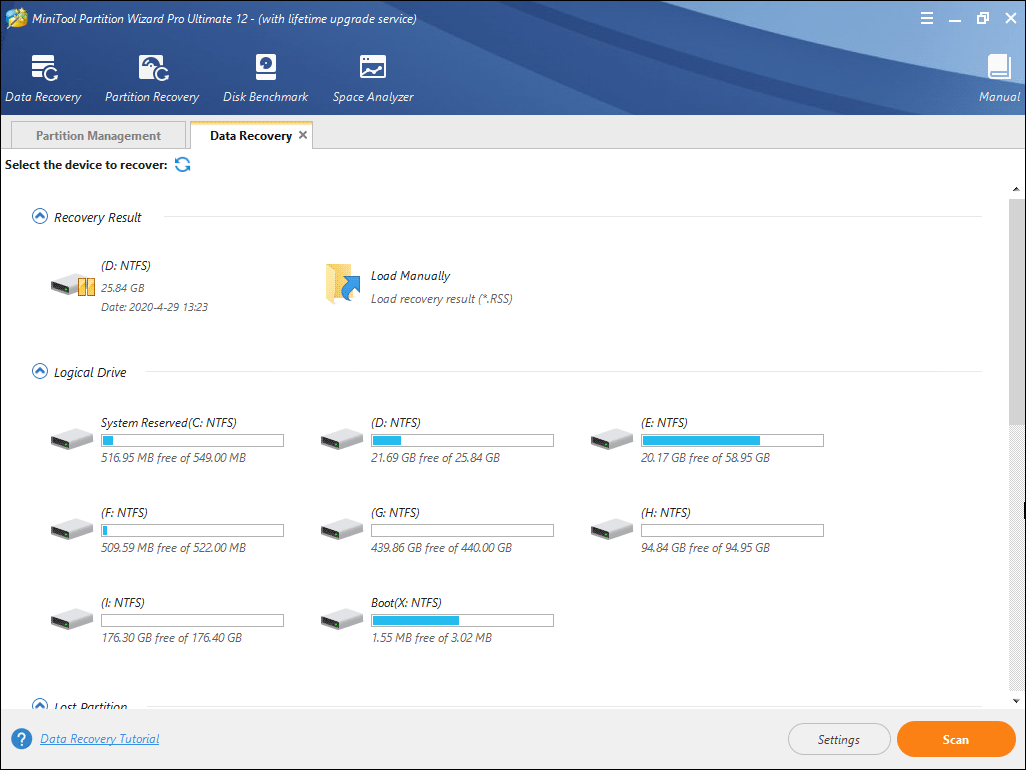Click '21.69 GB free of 25.84 GB' text
The image size is (1026, 770).
click(x=435, y=458)
